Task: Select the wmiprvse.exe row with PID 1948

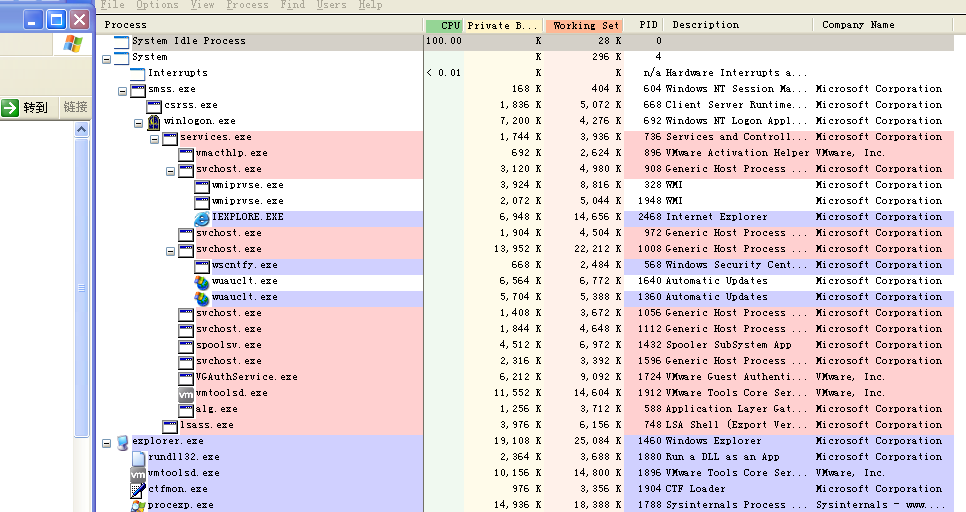Action: (x=525, y=201)
